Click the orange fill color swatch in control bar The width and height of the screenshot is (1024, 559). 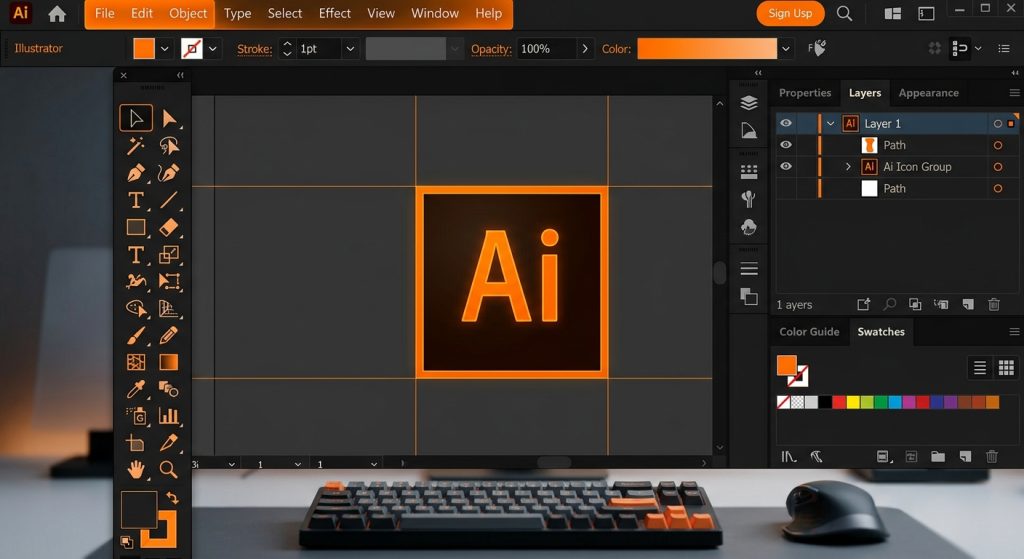click(144, 48)
